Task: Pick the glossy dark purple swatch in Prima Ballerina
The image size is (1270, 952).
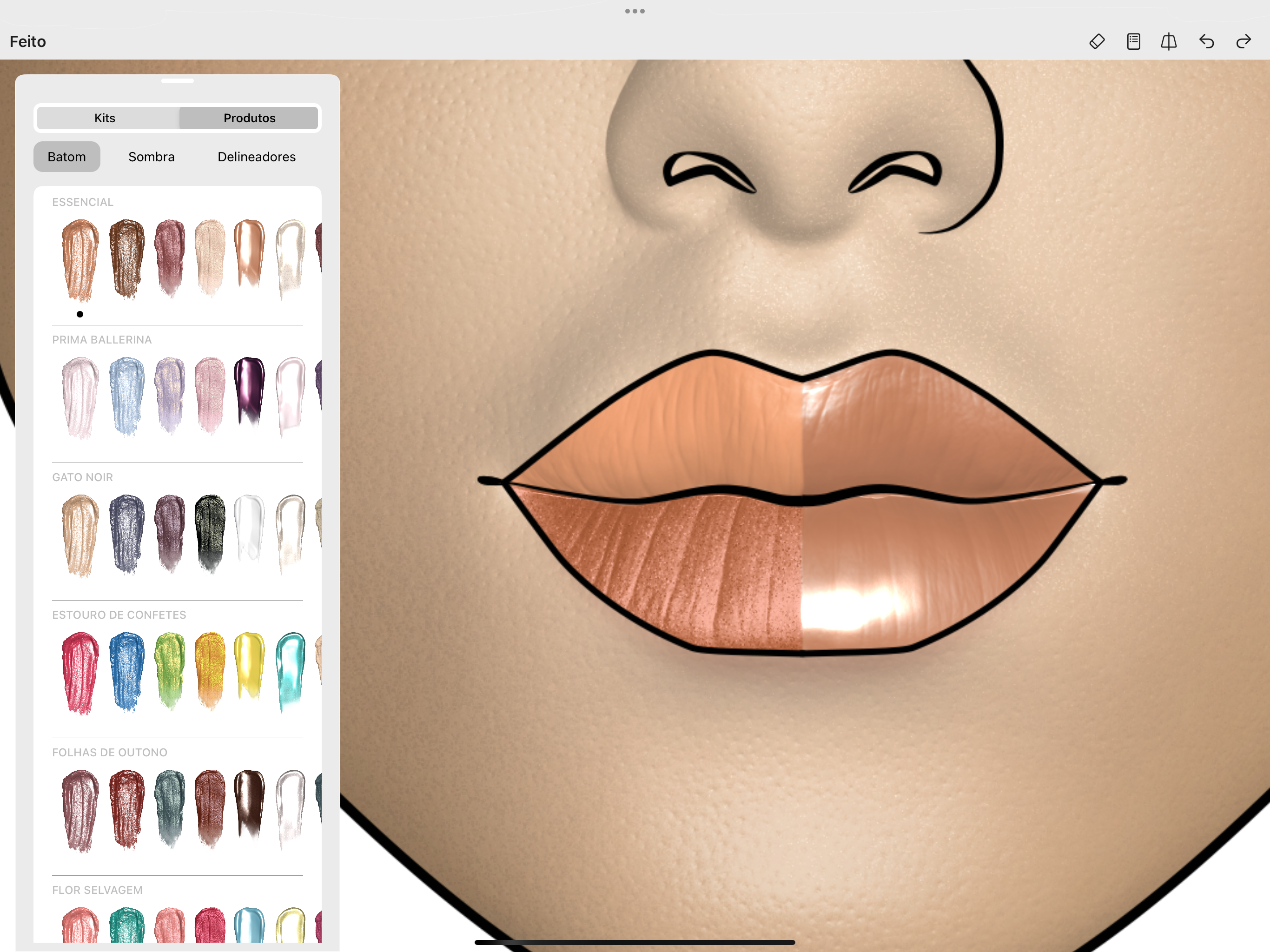Action: (249, 391)
